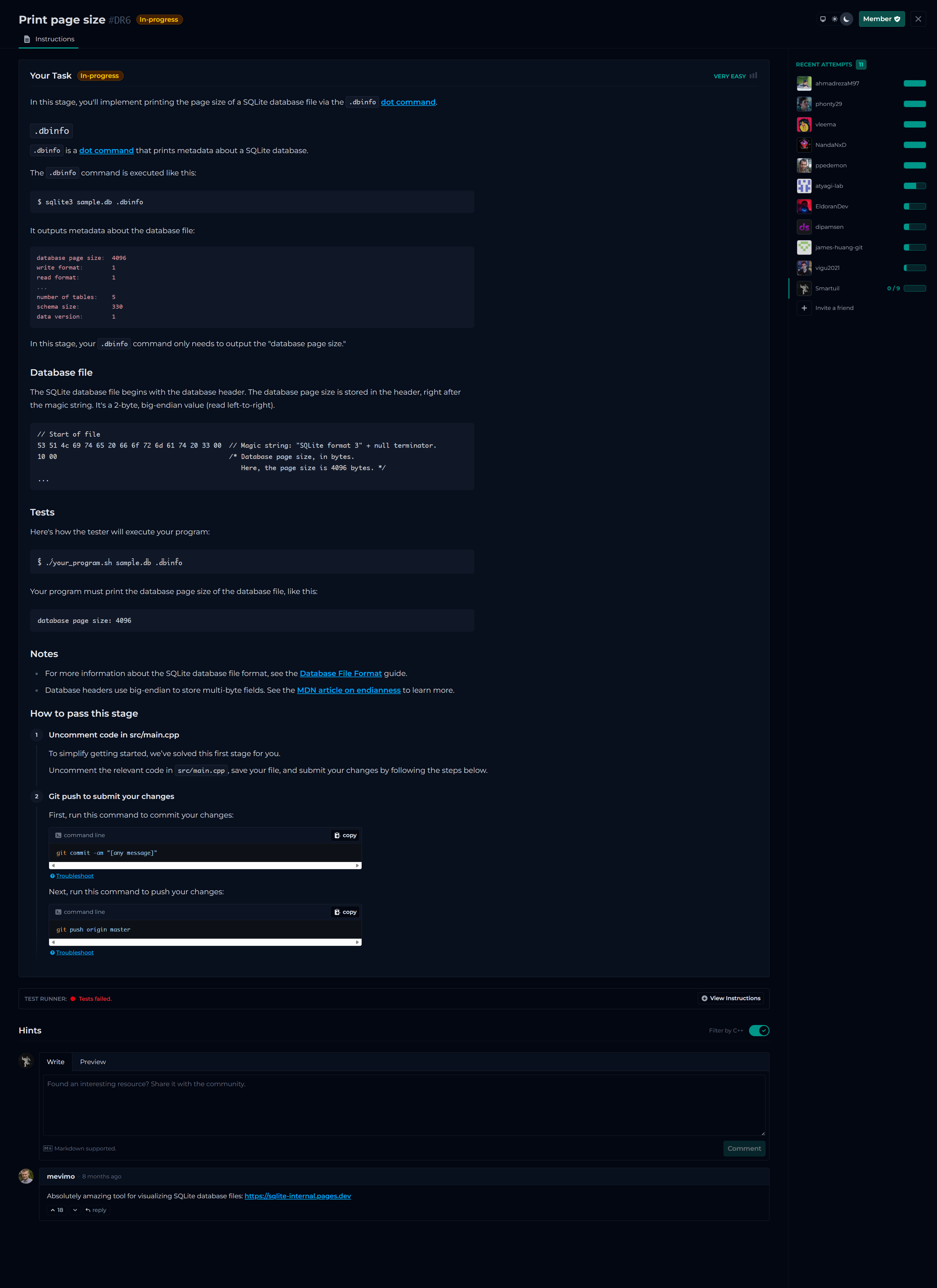Copy the git push origin master command
937x1288 pixels.
click(x=345, y=912)
